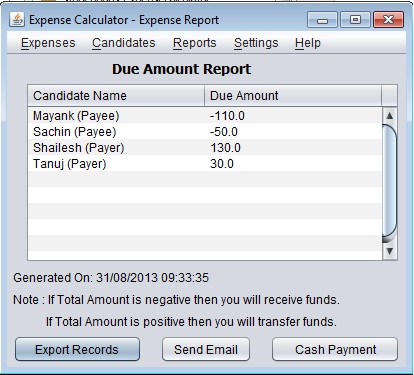Open the Settings menu

tap(256, 43)
